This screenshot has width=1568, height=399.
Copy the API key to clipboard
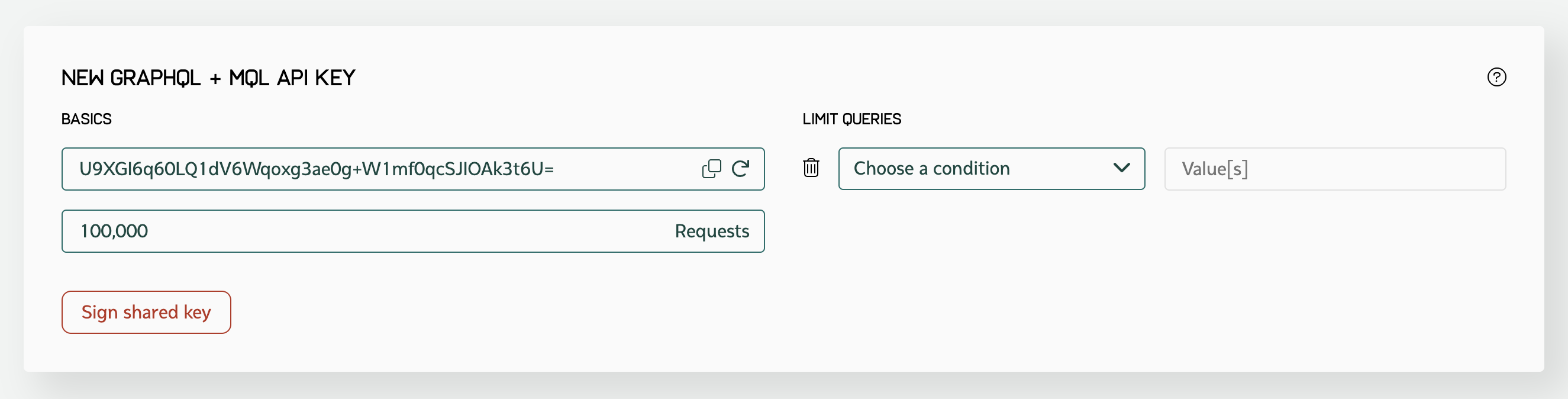pos(711,169)
